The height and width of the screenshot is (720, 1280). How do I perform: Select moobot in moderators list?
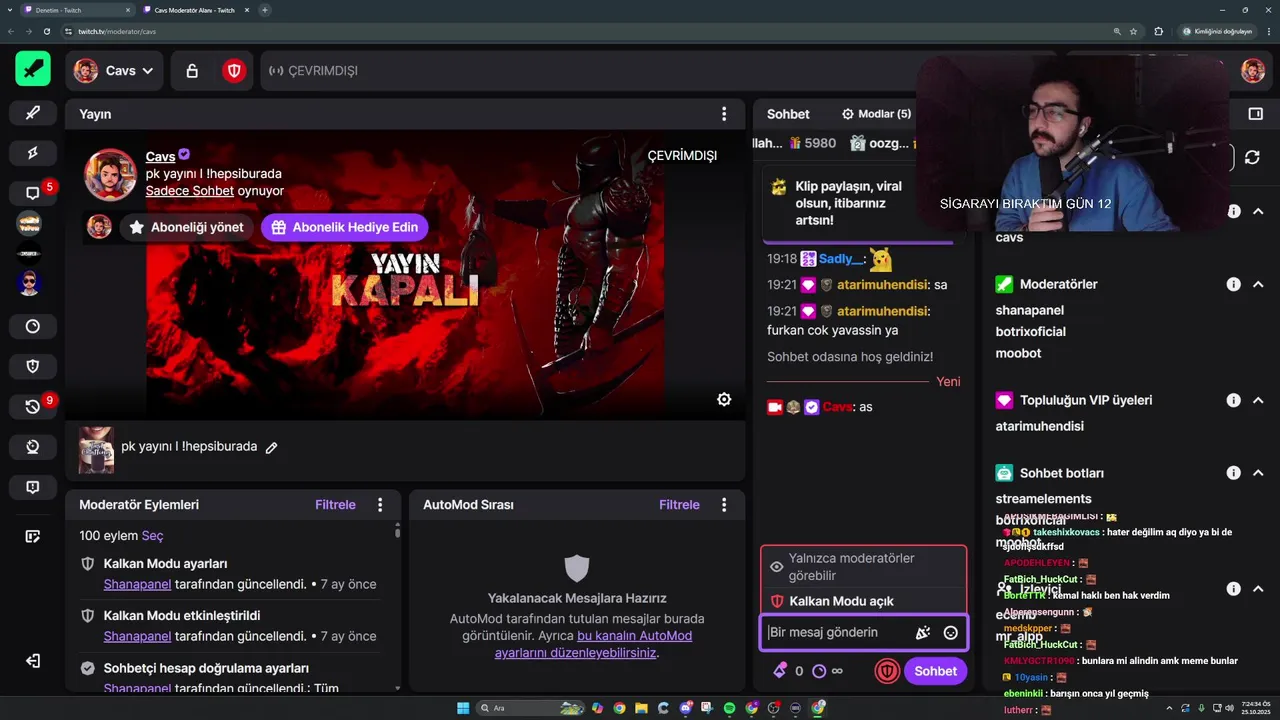click(x=1018, y=353)
